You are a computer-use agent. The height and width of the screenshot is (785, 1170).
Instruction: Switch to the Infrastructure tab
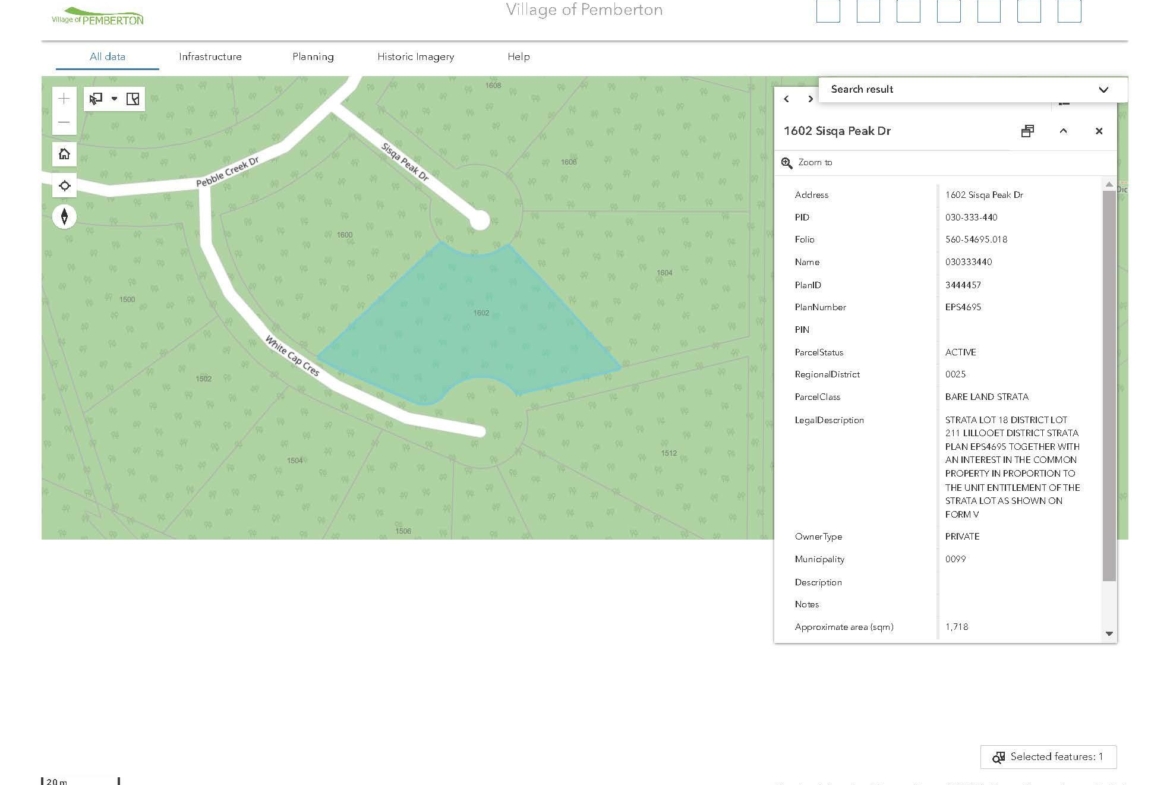point(210,57)
